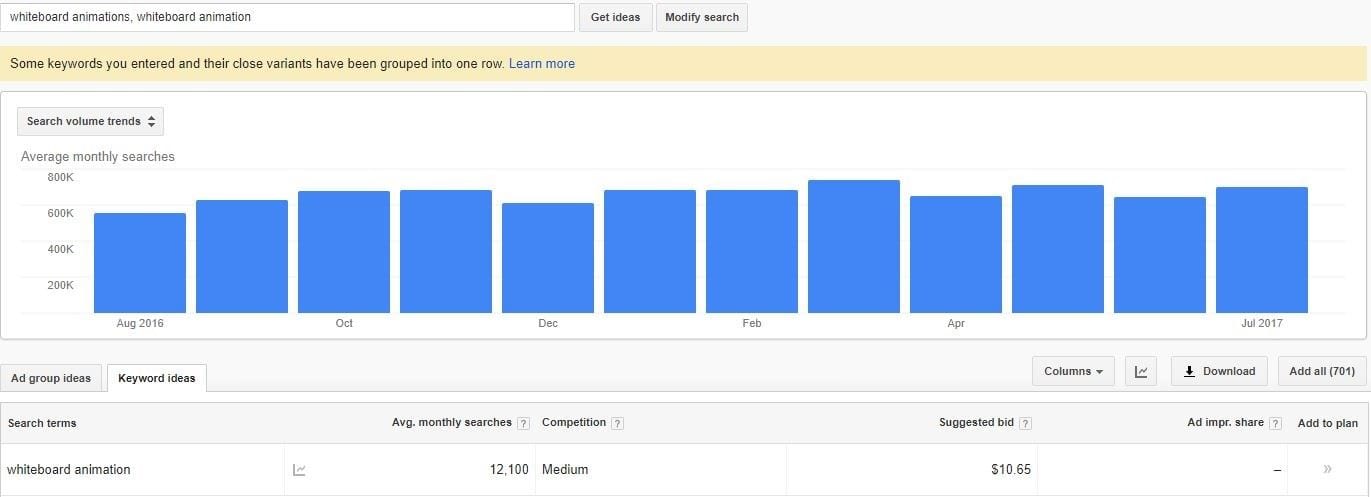Image resolution: width=1371 pixels, height=497 pixels.
Task: Click the Modify search button
Action: 701,17
